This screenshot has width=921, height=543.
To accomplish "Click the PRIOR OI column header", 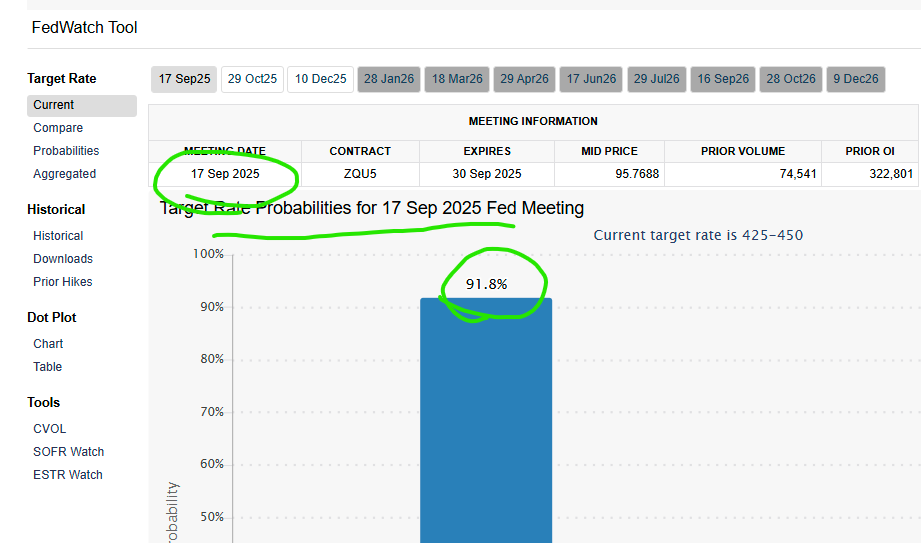I will coord(870,151).
